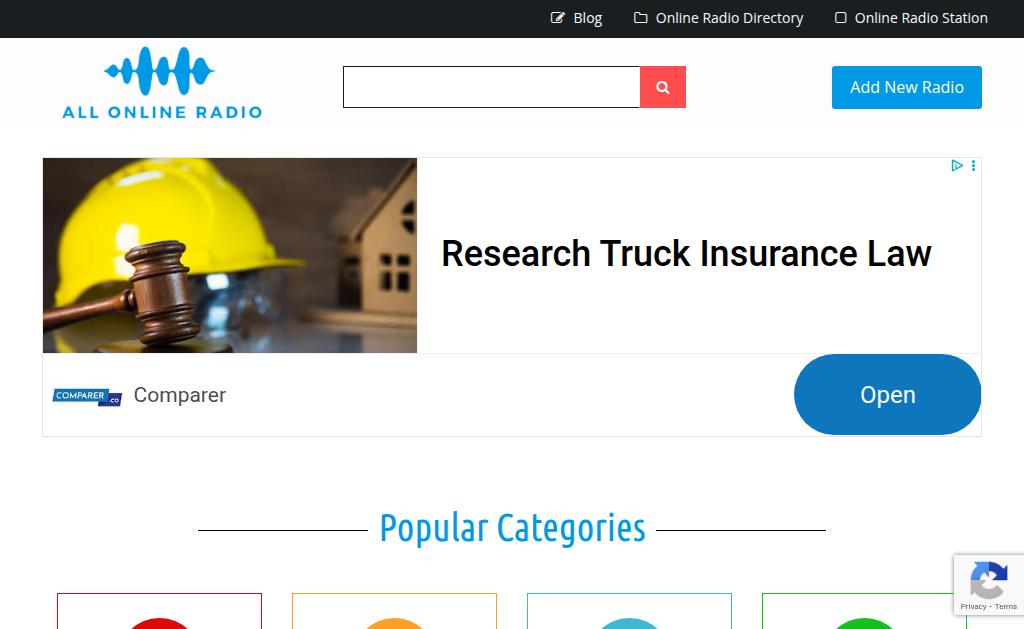The width and height of the screenshot is (1024, 629).
Task: Open the reCAPTCHA Terms link
Action: pyautogui.click(x=1006, y=607)
